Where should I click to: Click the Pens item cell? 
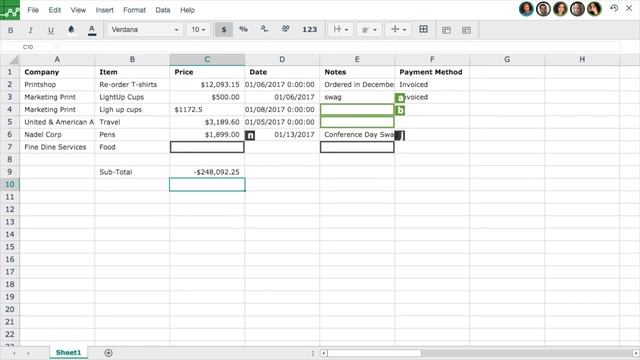[132, 134]
